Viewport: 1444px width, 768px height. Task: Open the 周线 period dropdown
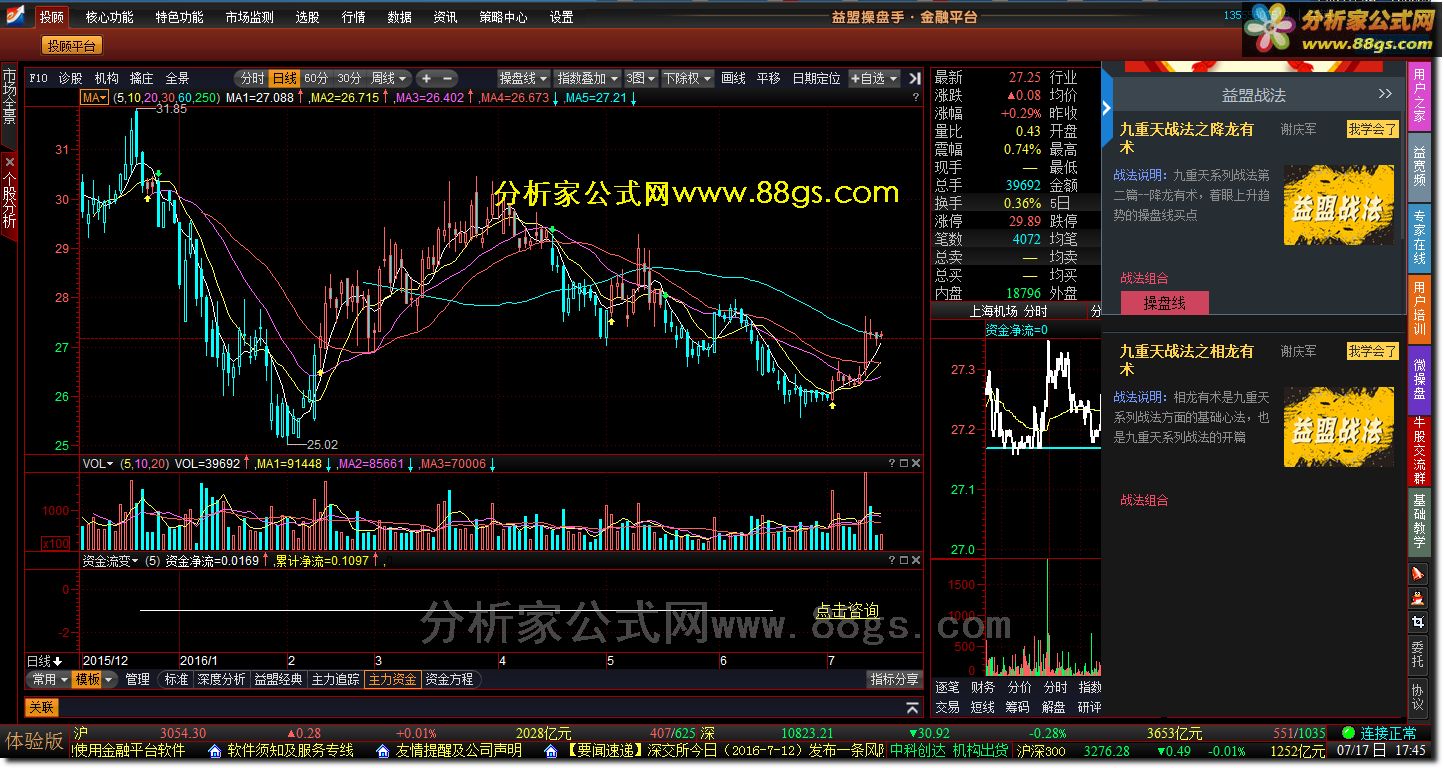coord(389,78)
